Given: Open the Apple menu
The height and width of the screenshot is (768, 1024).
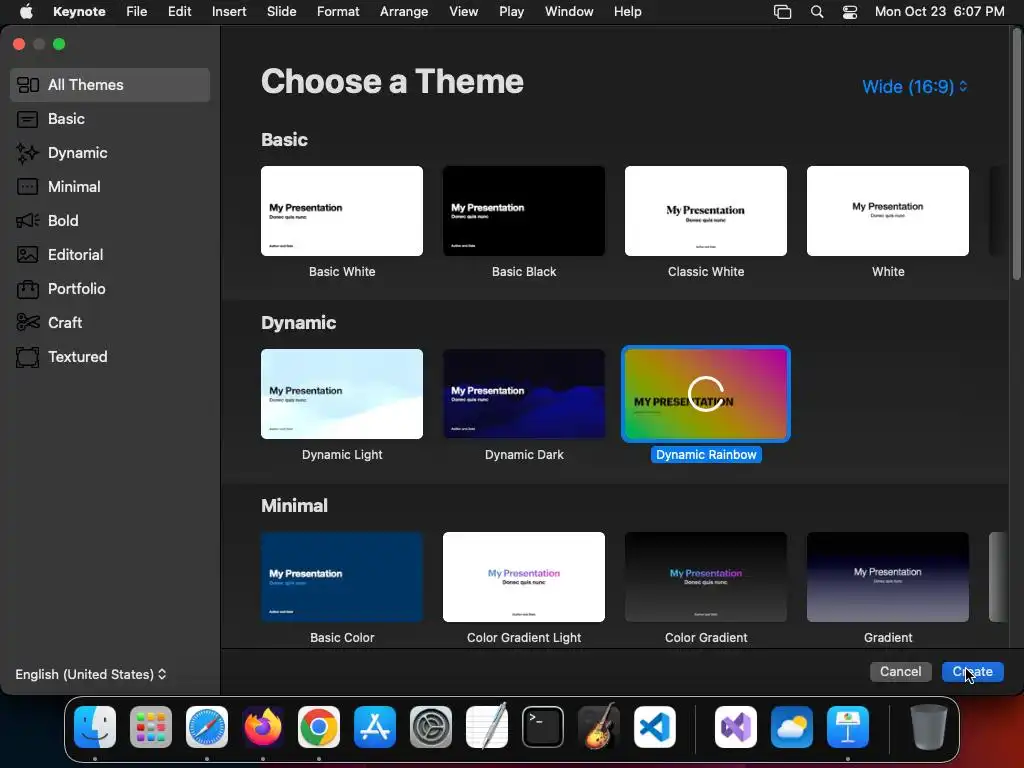Looking at the screenshot, I should pyautogui.click(x=26, y=11).
